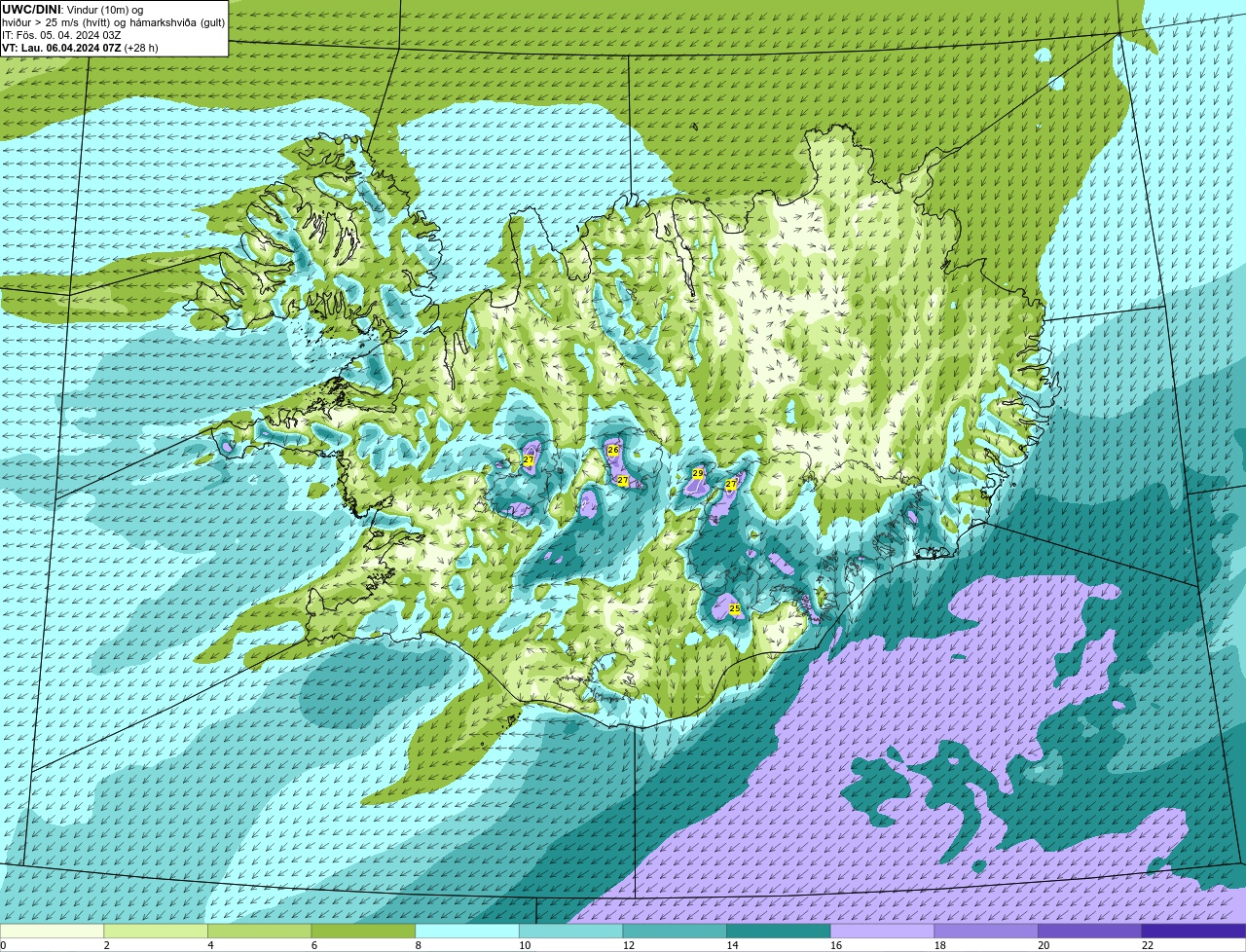Click the '16' value on the wind scale

[836, 945]
